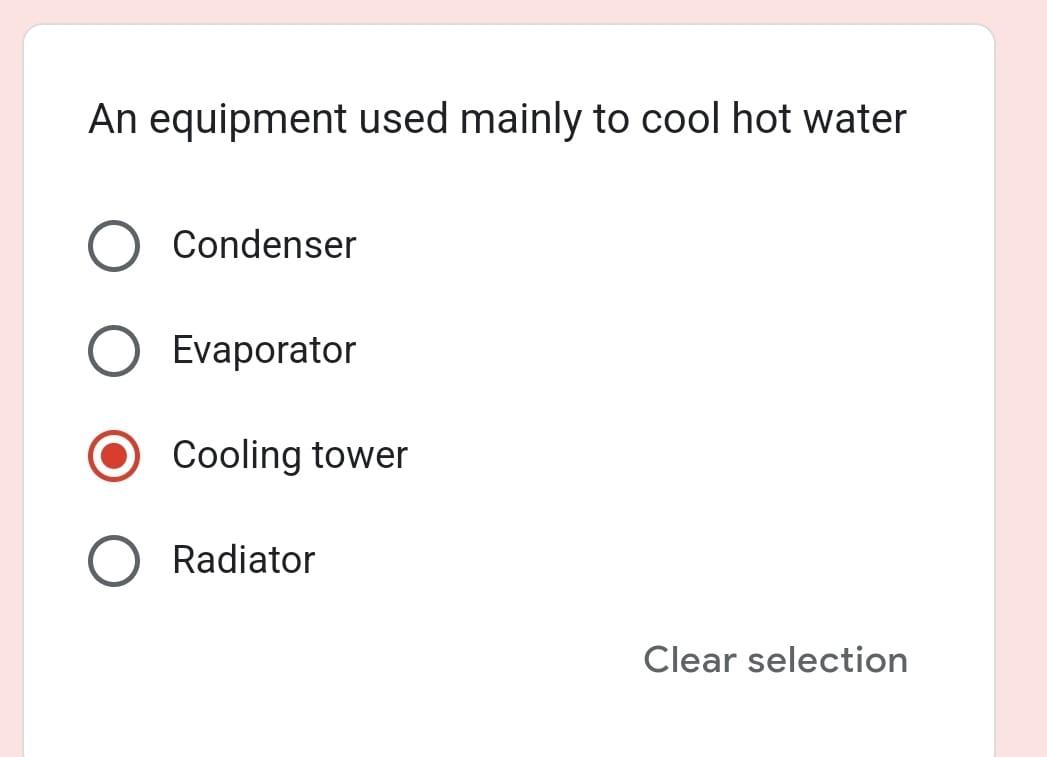
Task: Click the empty circle beside Radiator
Action: pyautogui.click(x=113, y=560)
